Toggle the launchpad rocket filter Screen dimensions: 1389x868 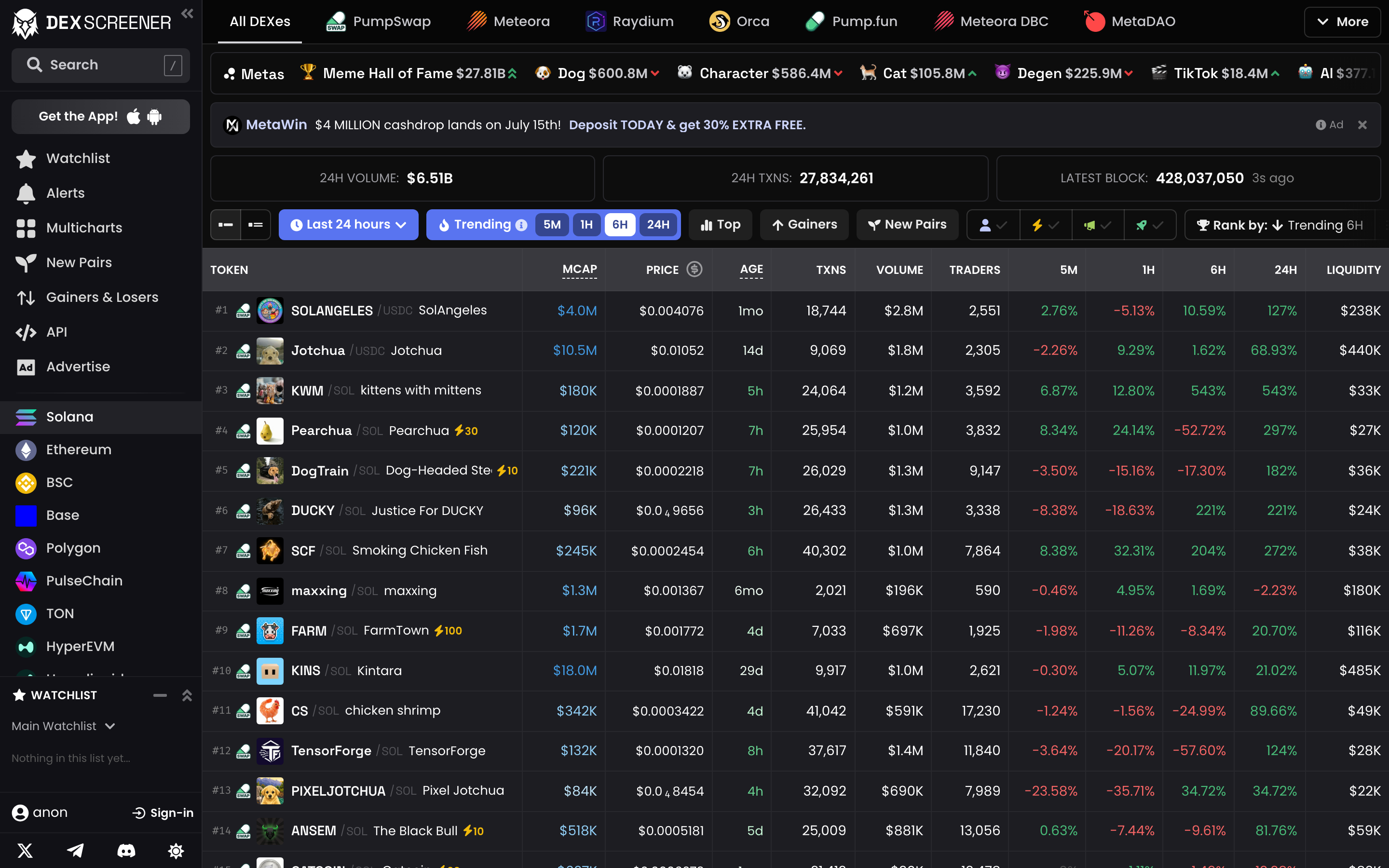pyautogui.click(x=1150, y=225)
